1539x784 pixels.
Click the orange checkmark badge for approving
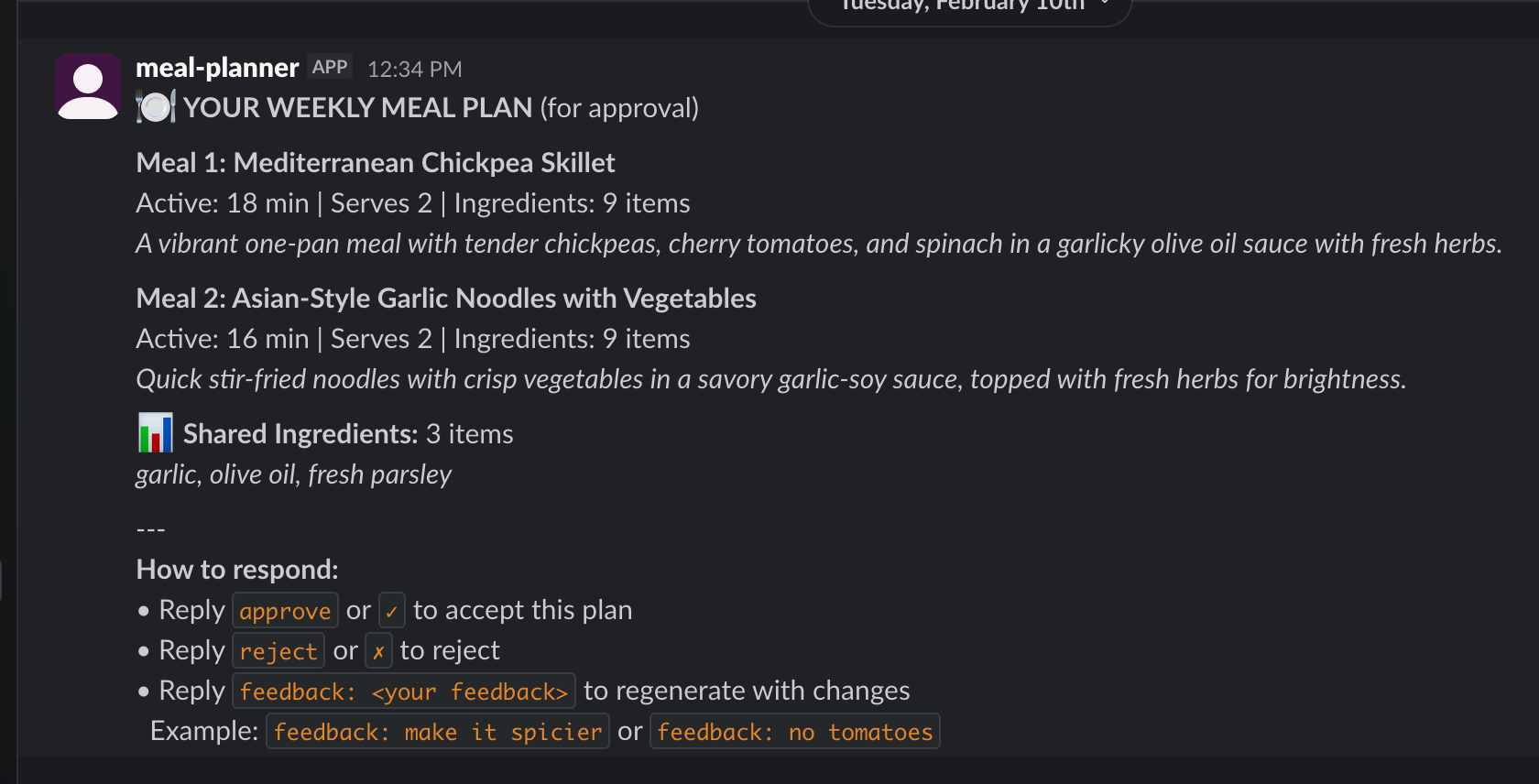pyautogui.click(x=392, y=609)
